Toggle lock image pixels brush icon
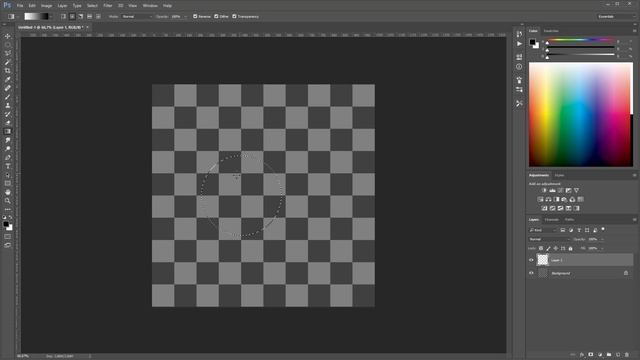This screenshot has width=640, height=360. point(549,248)
